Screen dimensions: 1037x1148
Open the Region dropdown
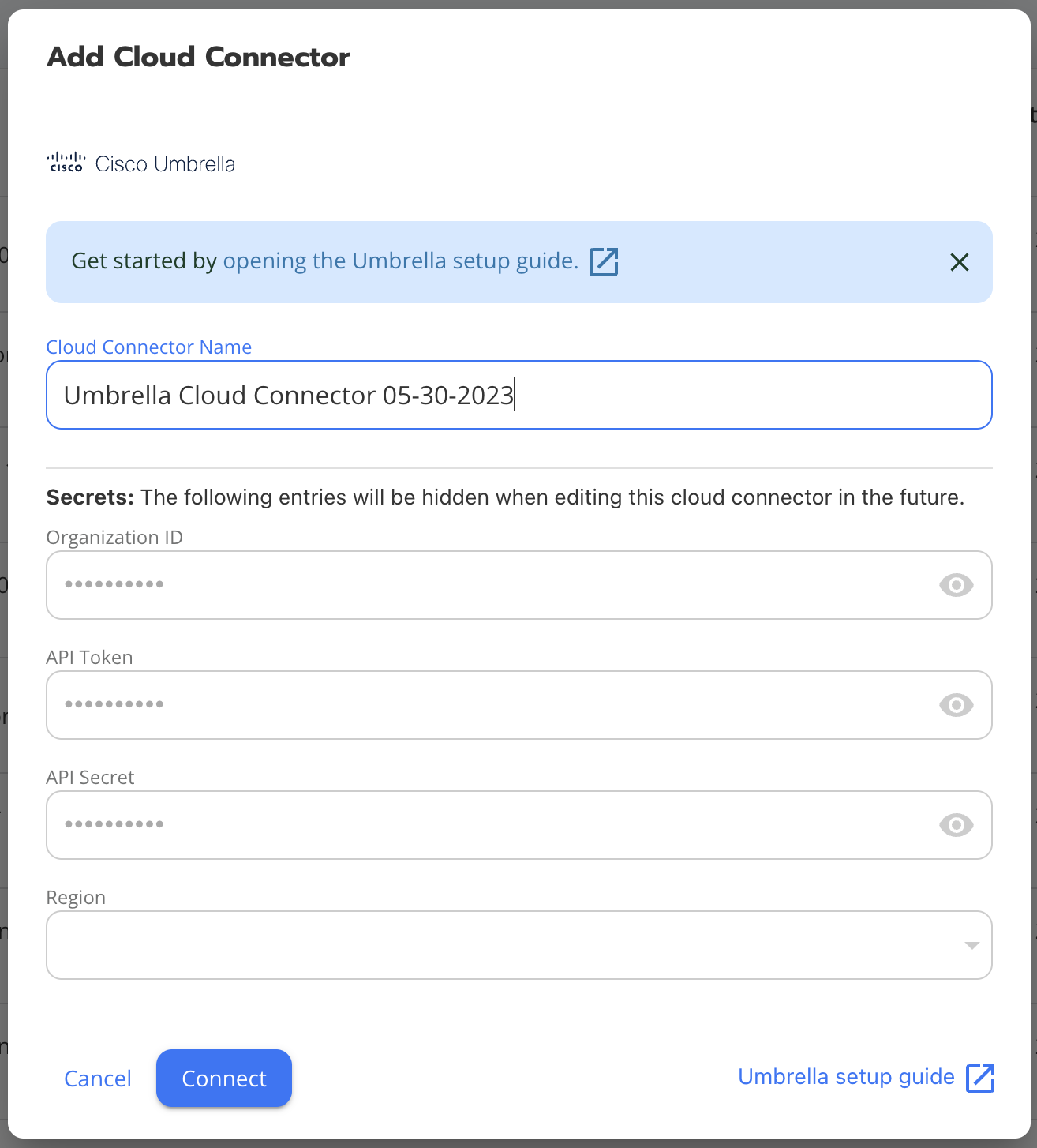519,945
